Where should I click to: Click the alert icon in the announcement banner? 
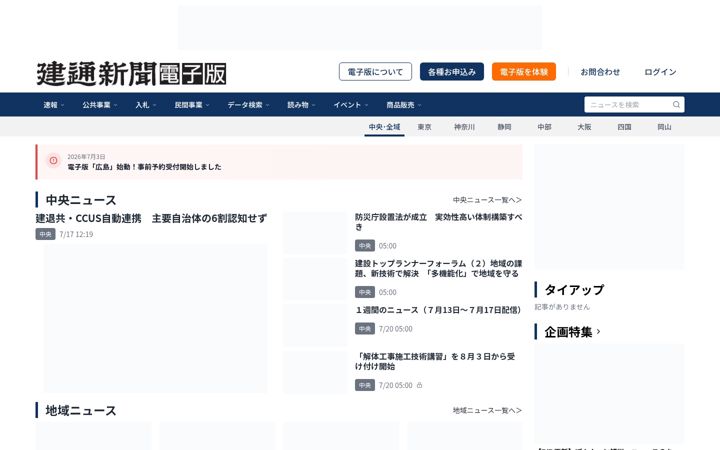pyautogui.click(x=53, y=160)
